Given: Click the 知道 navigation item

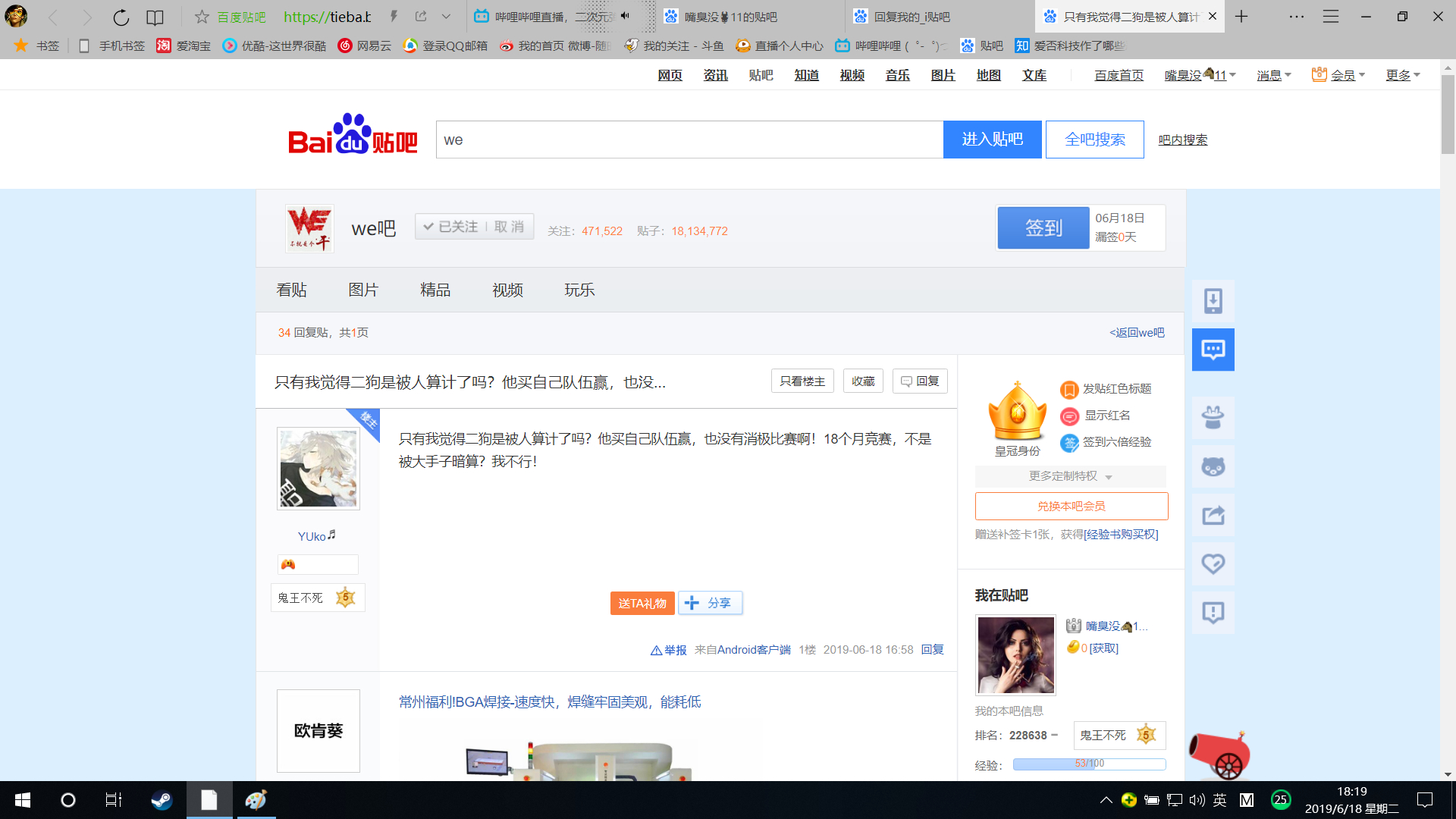Looking at the screenshot, I should tap(807, 75).
